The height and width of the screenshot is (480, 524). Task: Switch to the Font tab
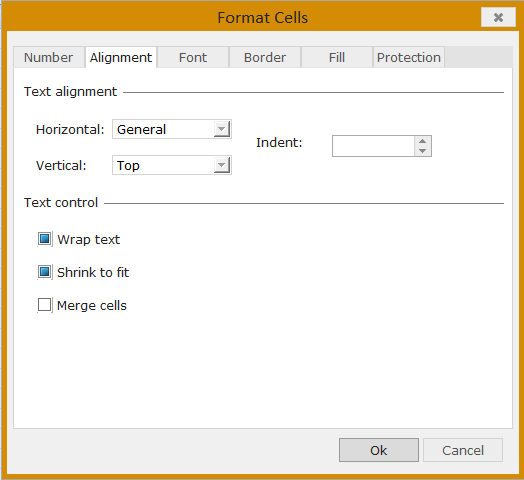click(193, 57)
